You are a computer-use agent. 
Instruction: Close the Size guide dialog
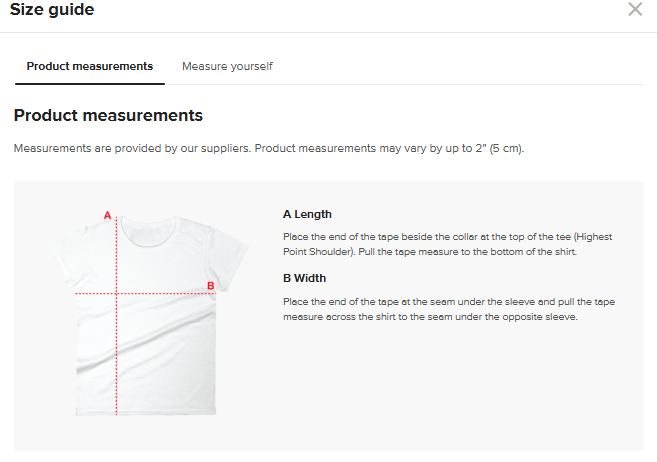pyautogui.click(x=635, y=10)
